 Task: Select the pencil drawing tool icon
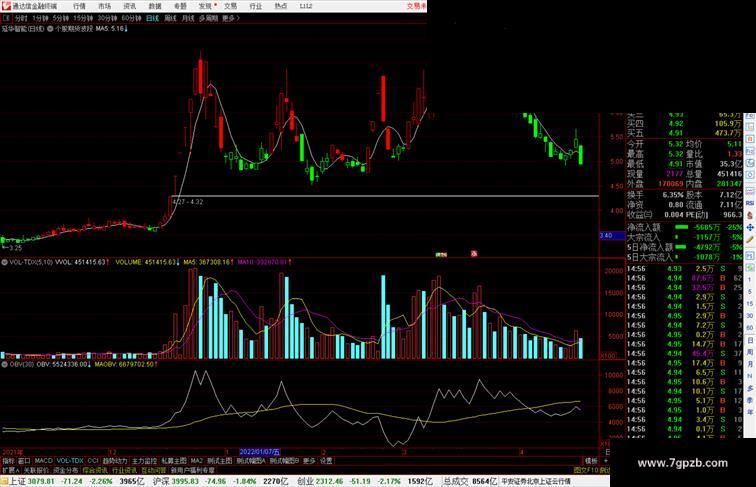pyautogui.click(x=750, y=240)
